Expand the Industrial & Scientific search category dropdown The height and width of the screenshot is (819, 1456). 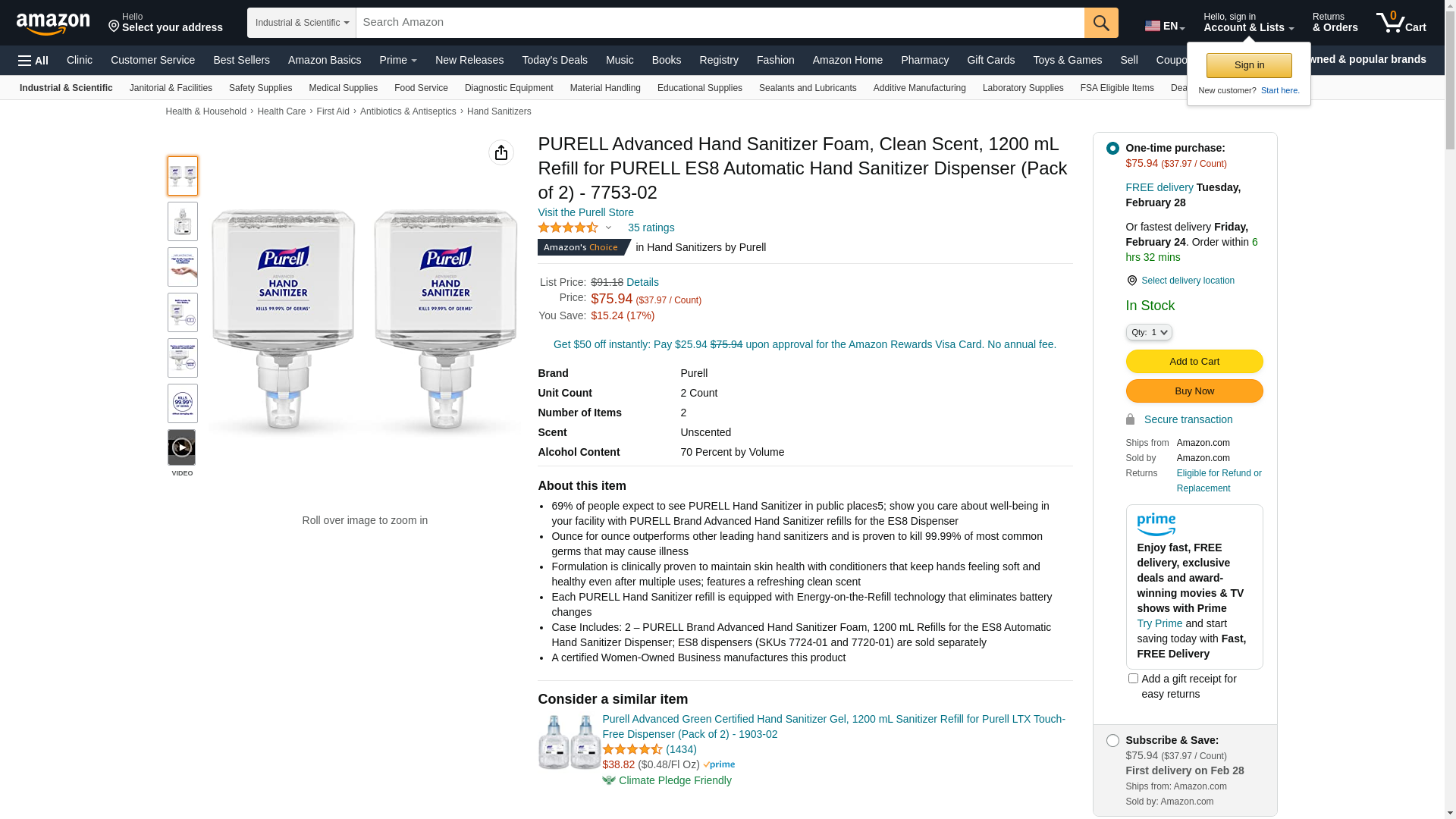(x=302, y=23)
